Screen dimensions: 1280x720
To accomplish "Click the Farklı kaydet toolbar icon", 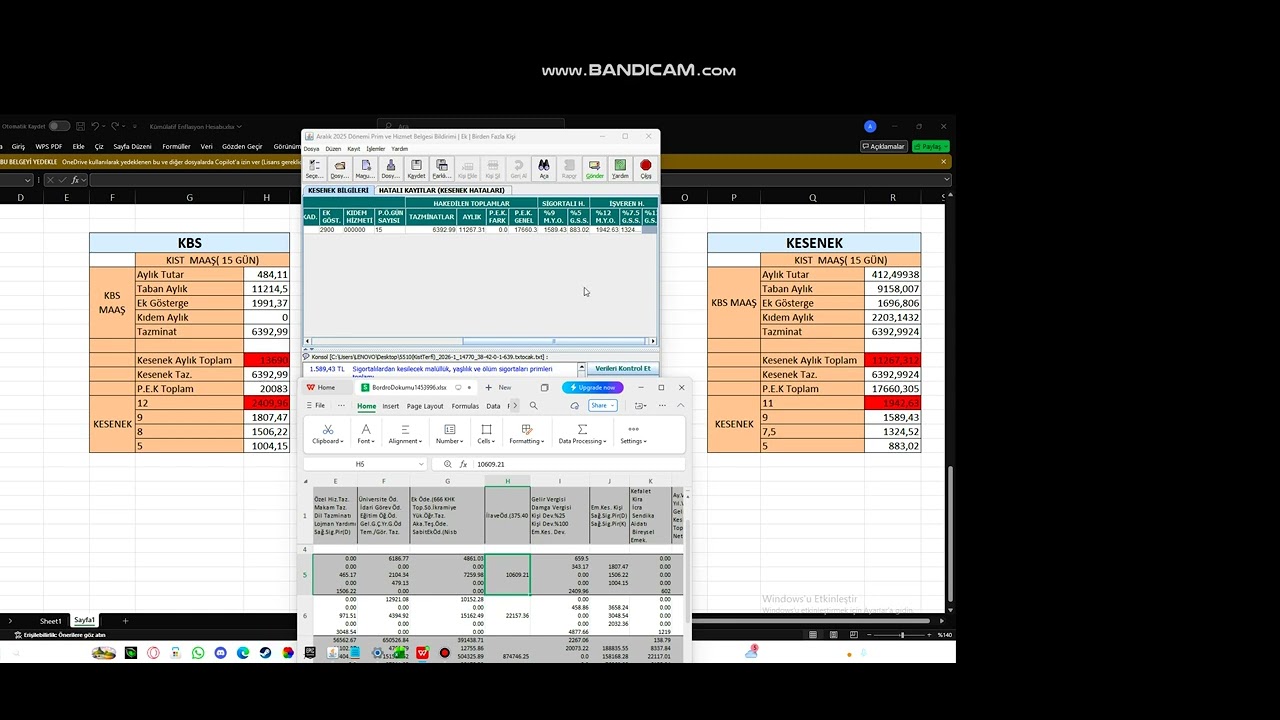I will click(x=441, y=168).
